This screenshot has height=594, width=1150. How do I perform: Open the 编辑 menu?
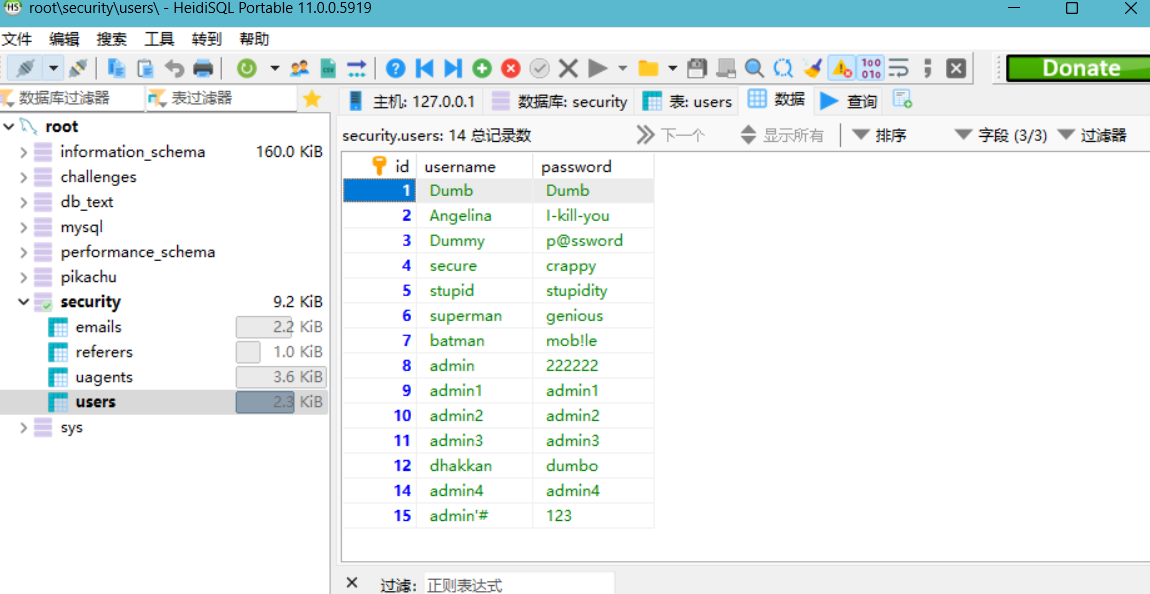click(64, 40)
